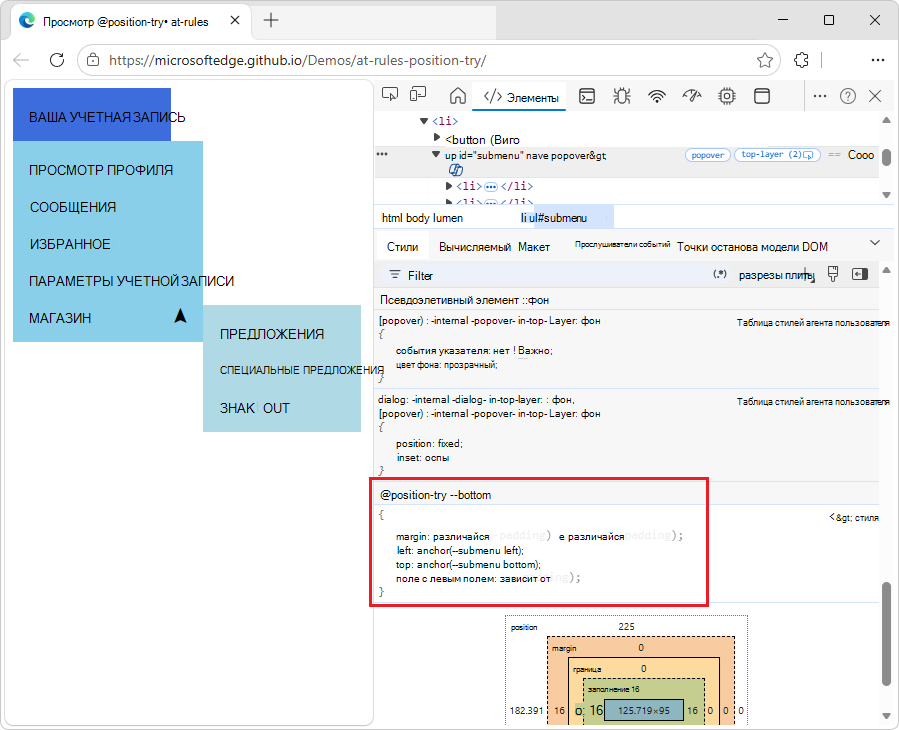Viewport: 899px width, 730px height.
Task: Open the DOM node actions ellipsis
Action: 382,154
